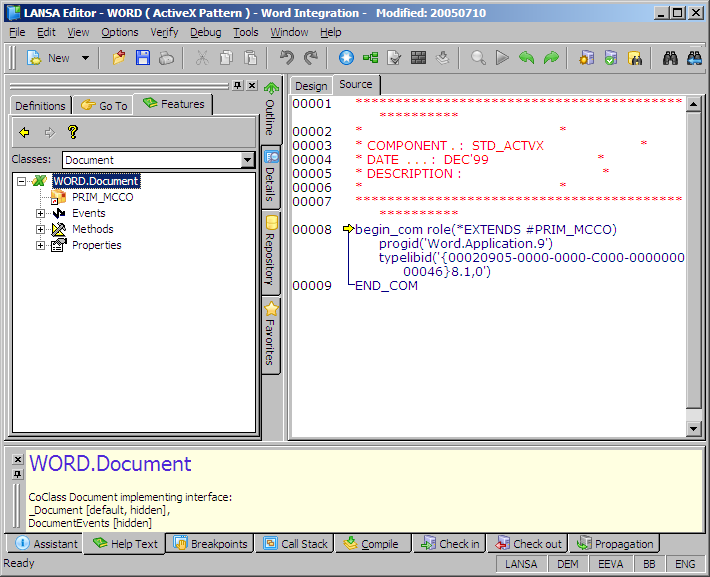Switch to the Definitions tab
The image size is (710, 577).
[x=40, y=105]
